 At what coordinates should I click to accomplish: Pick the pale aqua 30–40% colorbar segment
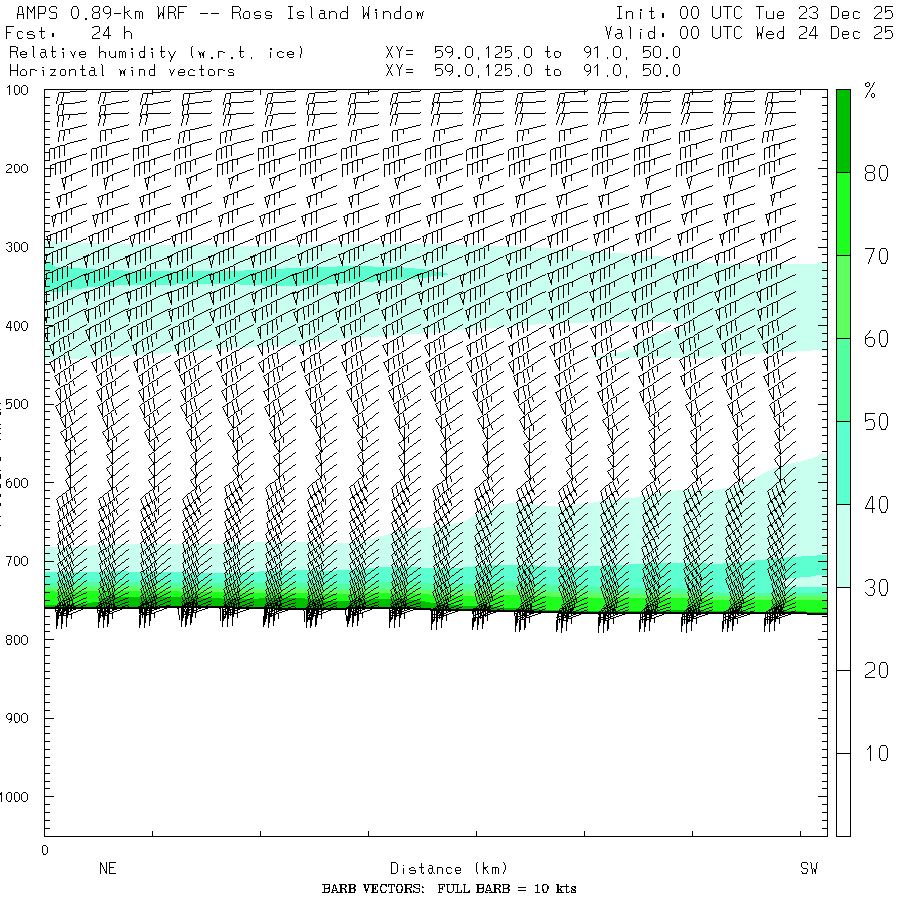843,545
